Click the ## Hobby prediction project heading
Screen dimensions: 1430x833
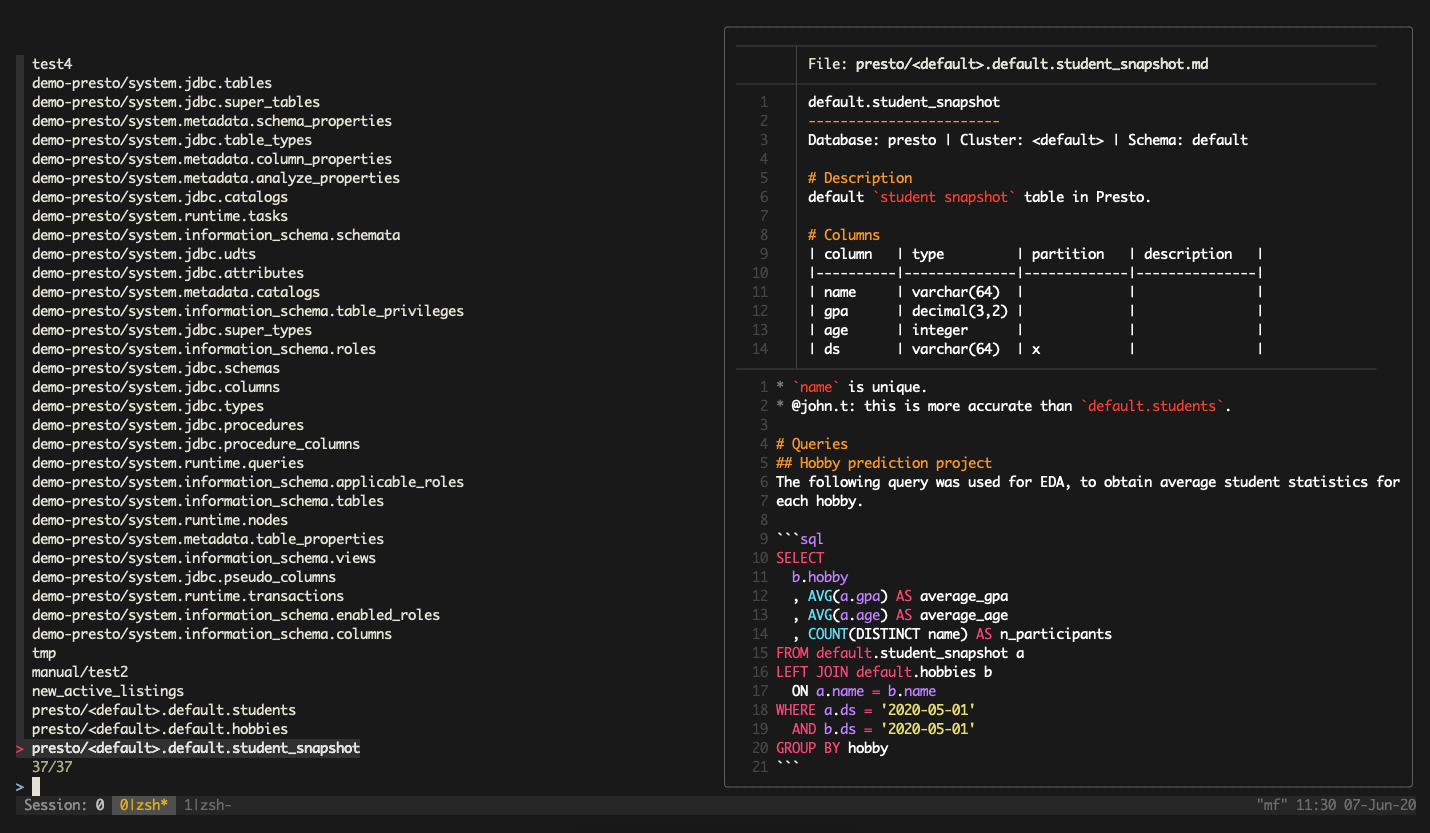(x=884, y=463)
